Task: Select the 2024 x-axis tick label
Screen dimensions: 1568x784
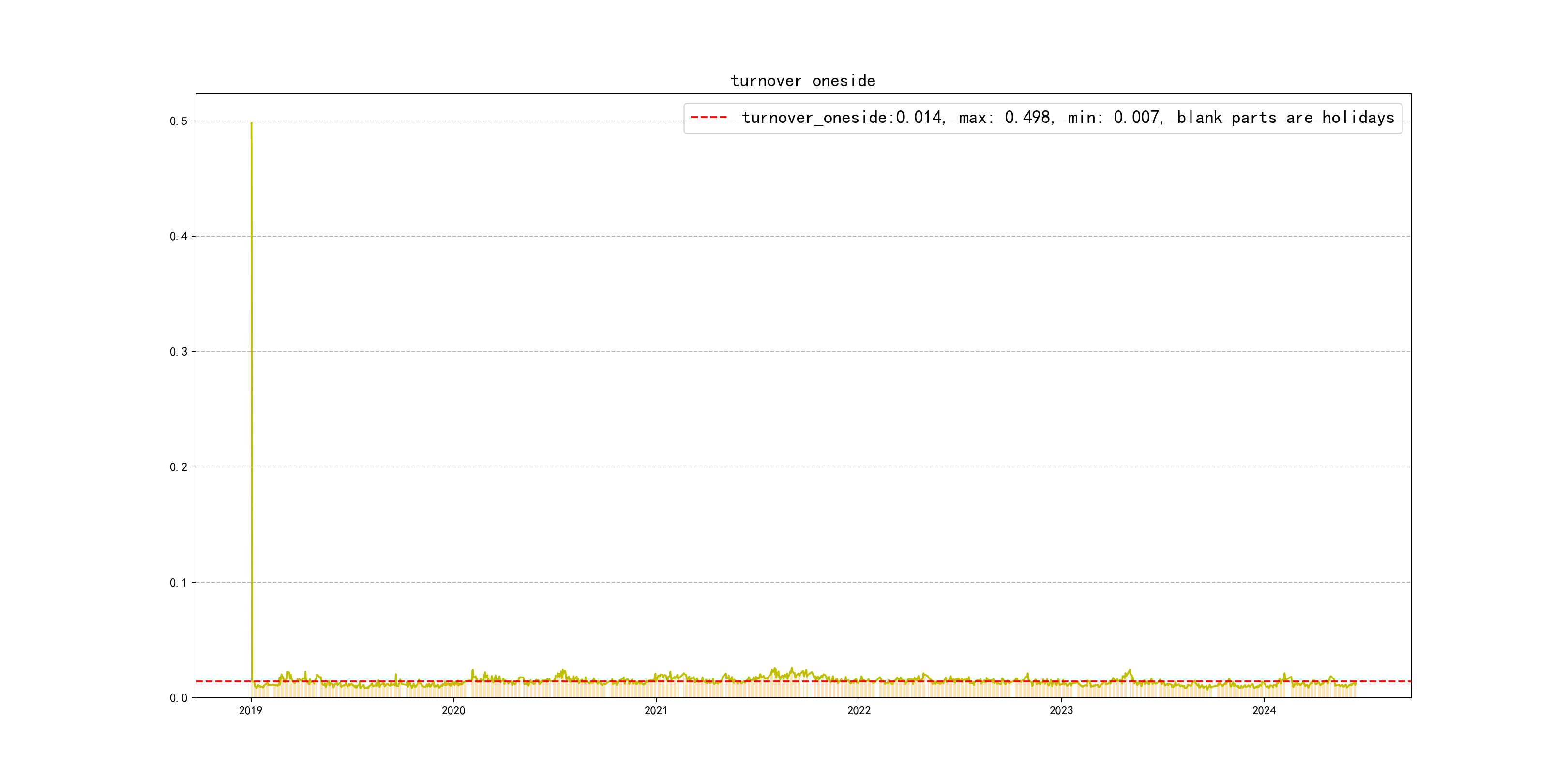Action: (1264, 710)
